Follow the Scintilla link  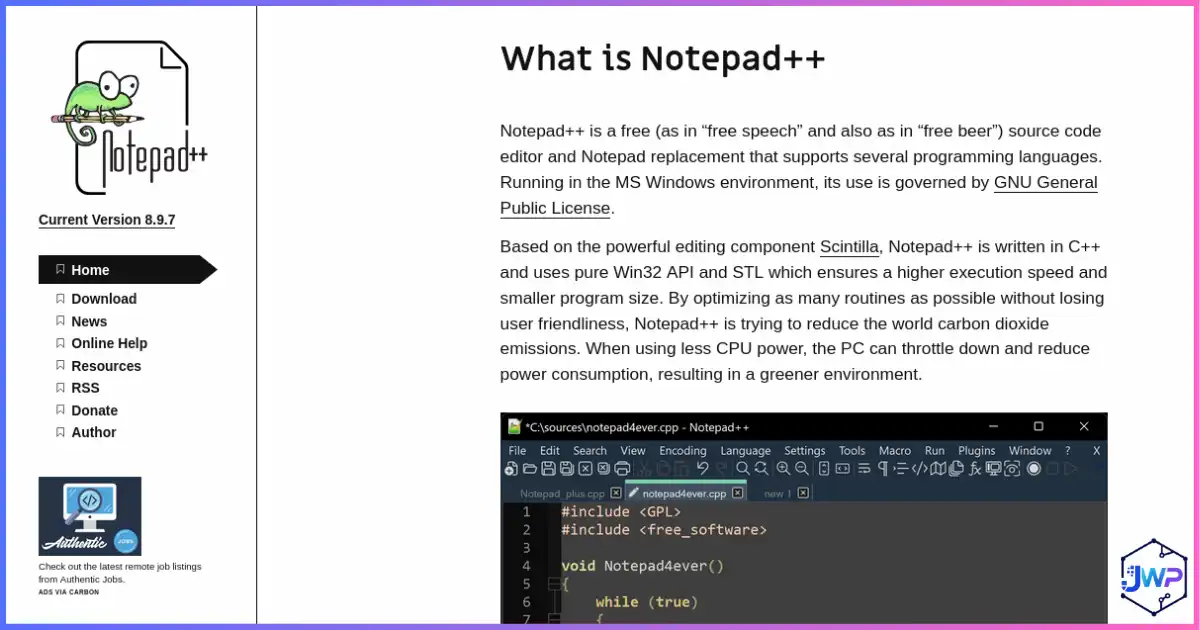click(849, 247)
